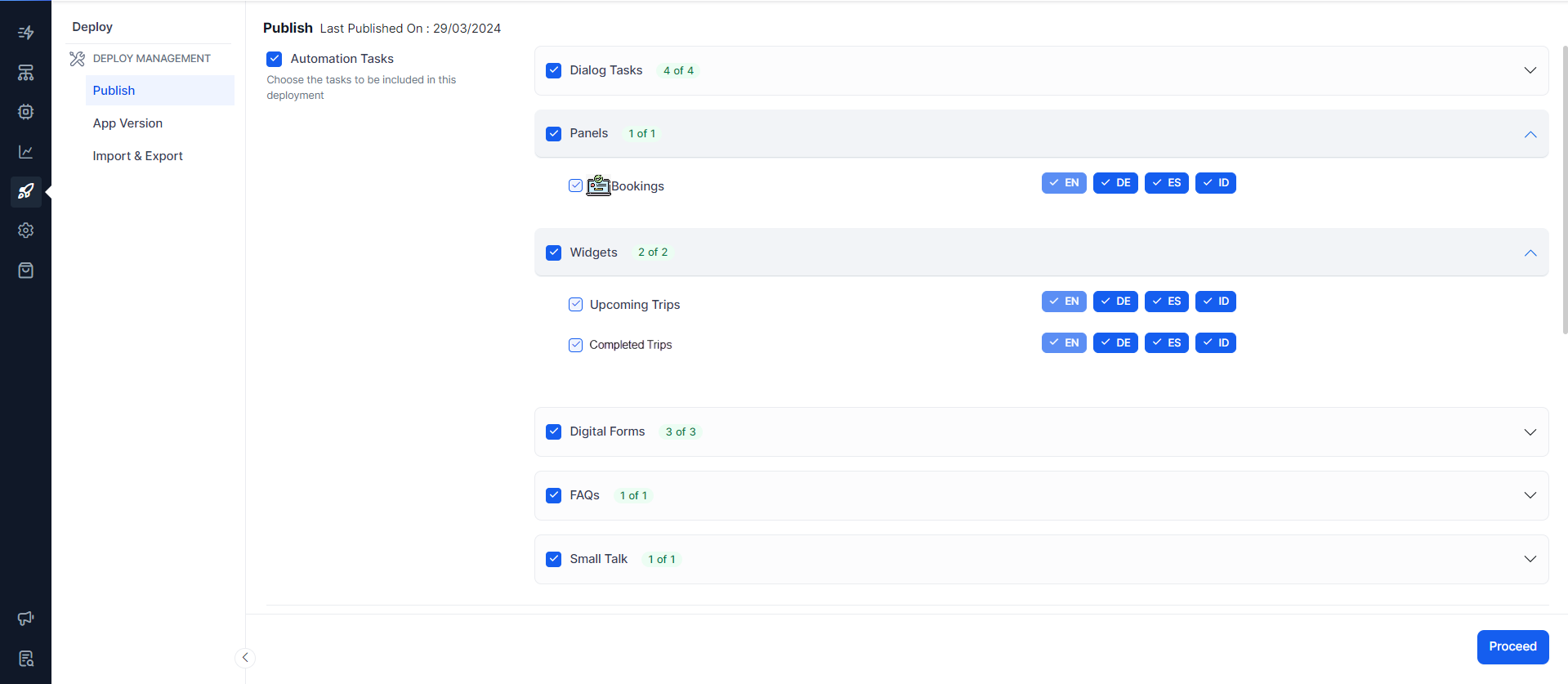Image resolution: width=1568 pixels, height=684 pixels.
Task: Uncheck the Automation Tasks checkbox
Action: point(275,59)
